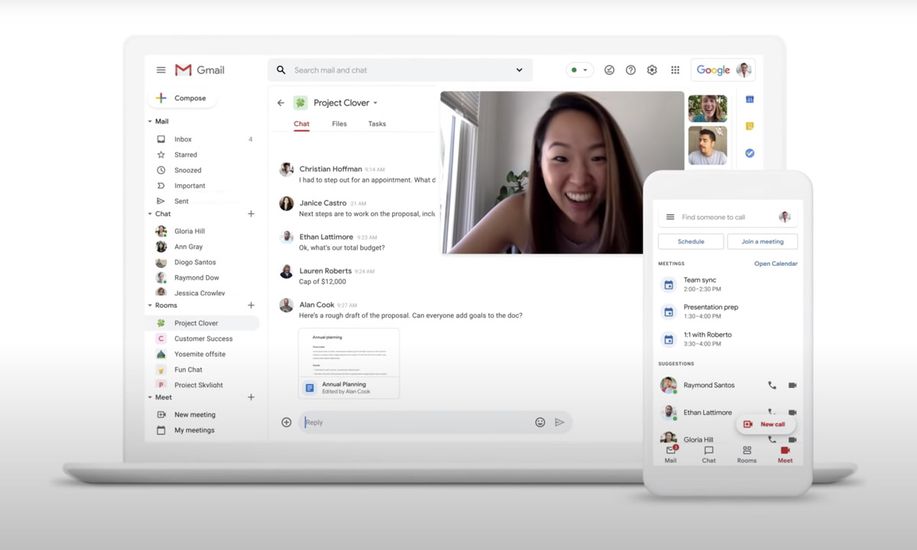Open the Calendar side panel icon
Screen dimensions: 917x550
tap(750, 99)
